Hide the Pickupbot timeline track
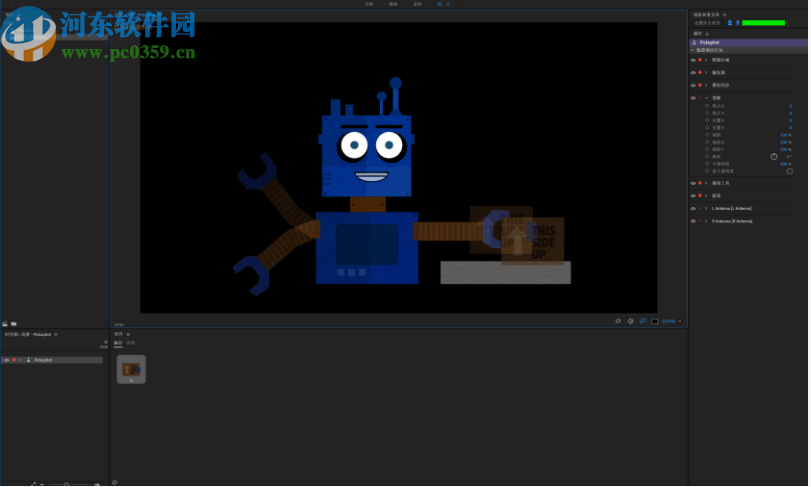Image resolution: width=811 pixels, height=487 pixels. pos(7,360)
